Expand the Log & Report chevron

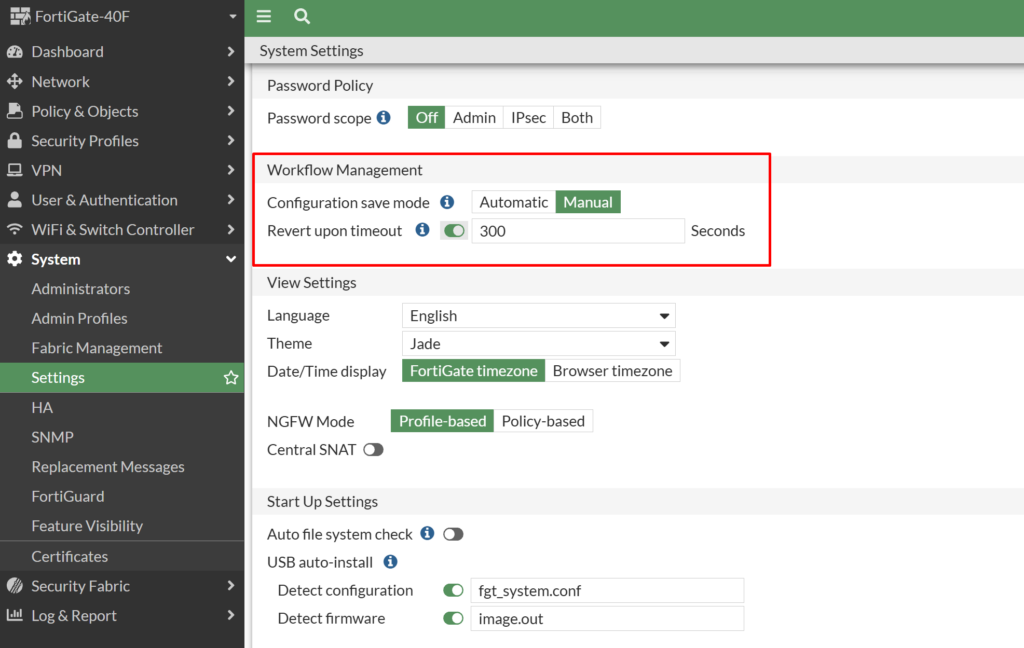[x=231, y=615]
